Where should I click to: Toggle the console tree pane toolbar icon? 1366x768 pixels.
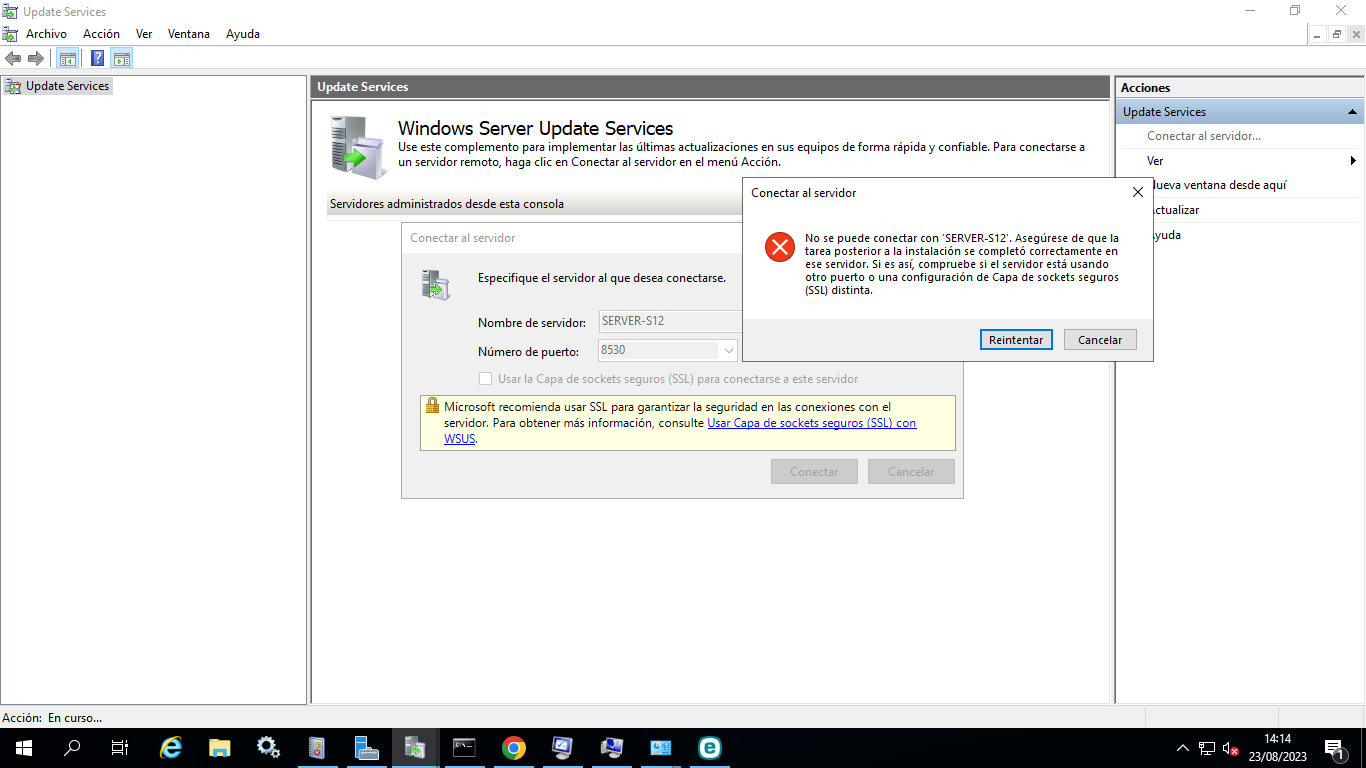pos(68,58)
